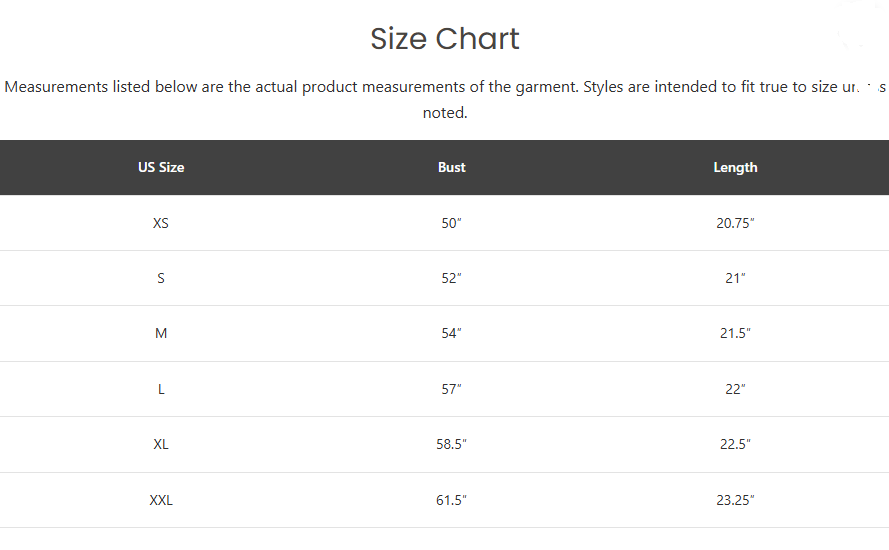Click the measurements description paragraph
The height and width of the screenshot is (550, 889).
(x=444, y=99)
